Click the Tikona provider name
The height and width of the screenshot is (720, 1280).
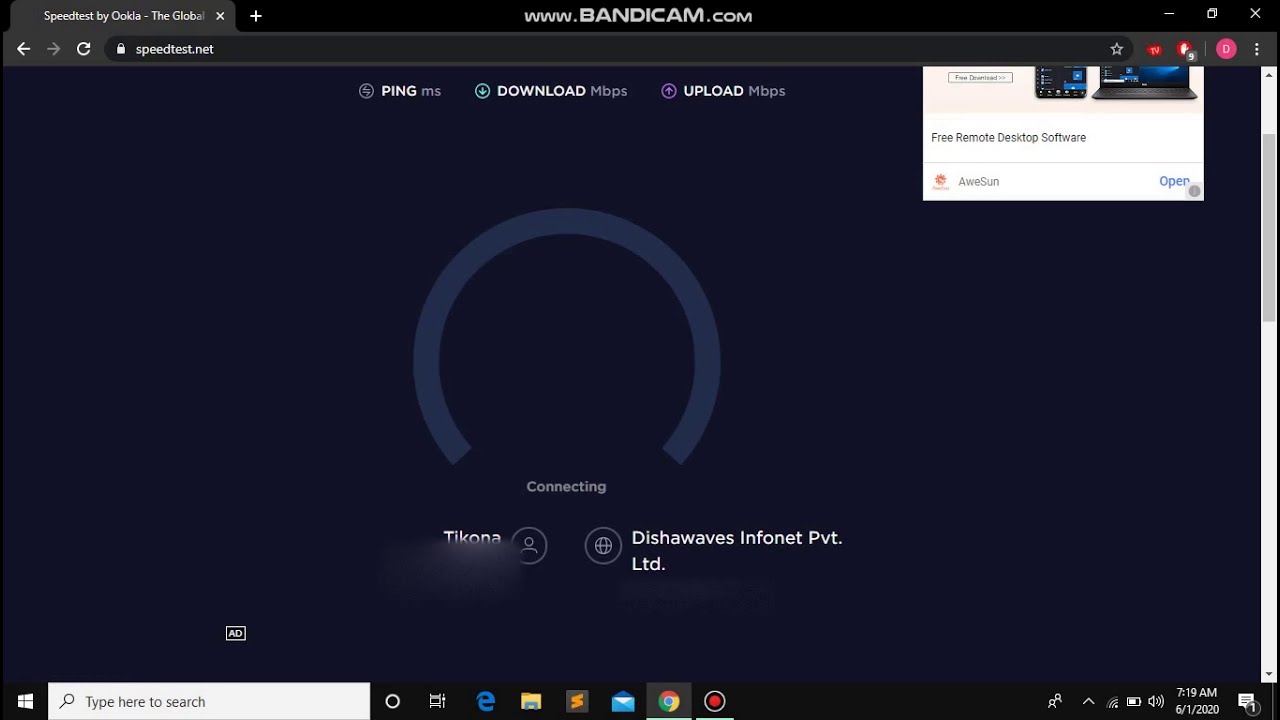(472, 538)
